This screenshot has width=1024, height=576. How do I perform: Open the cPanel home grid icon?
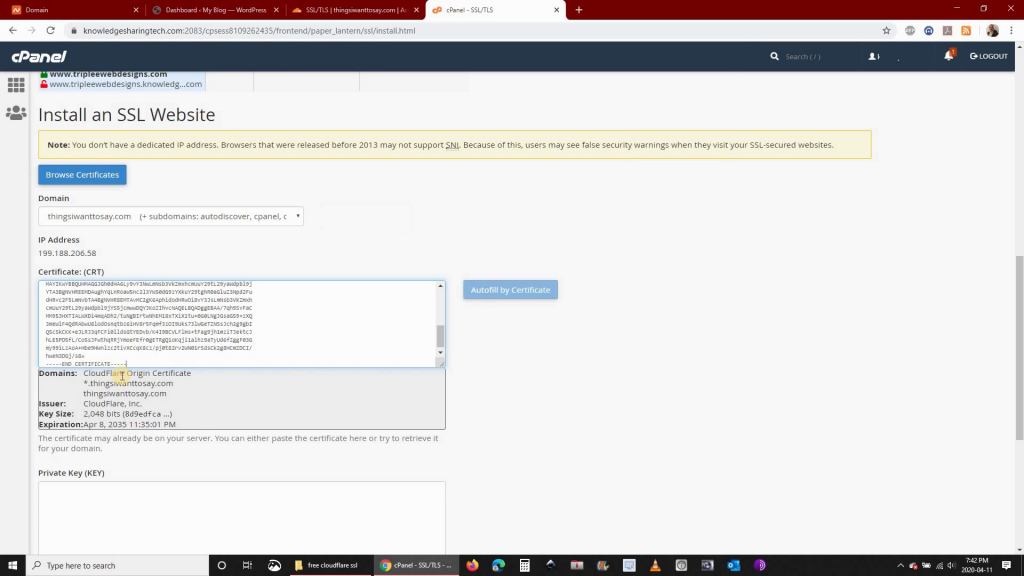pos(16,85)
